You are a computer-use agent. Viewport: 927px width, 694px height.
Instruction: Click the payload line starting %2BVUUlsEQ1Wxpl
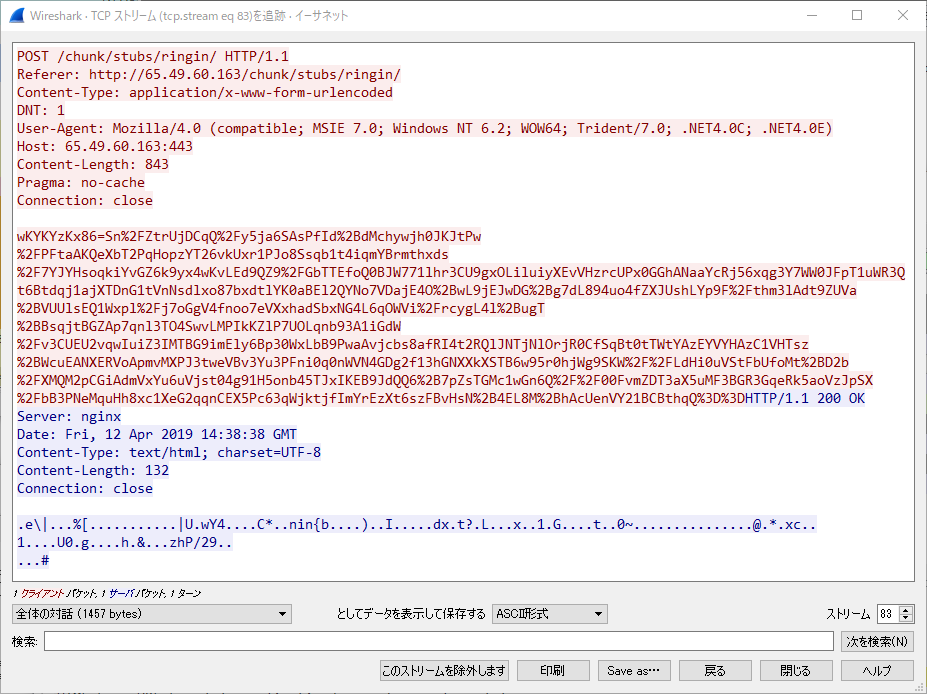pos(281,308)
